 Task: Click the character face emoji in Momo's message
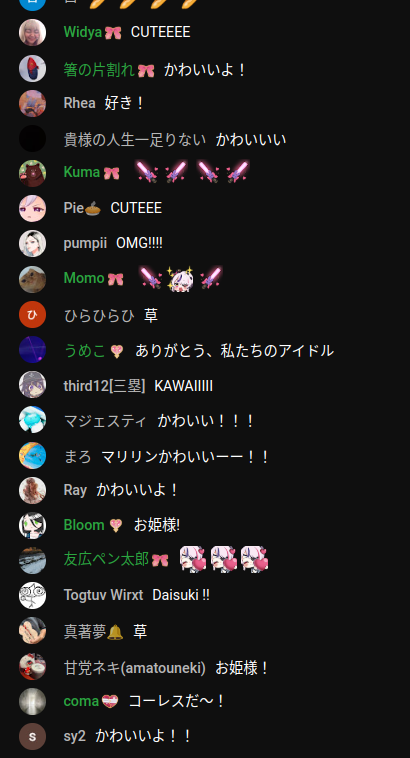(180, 278)
